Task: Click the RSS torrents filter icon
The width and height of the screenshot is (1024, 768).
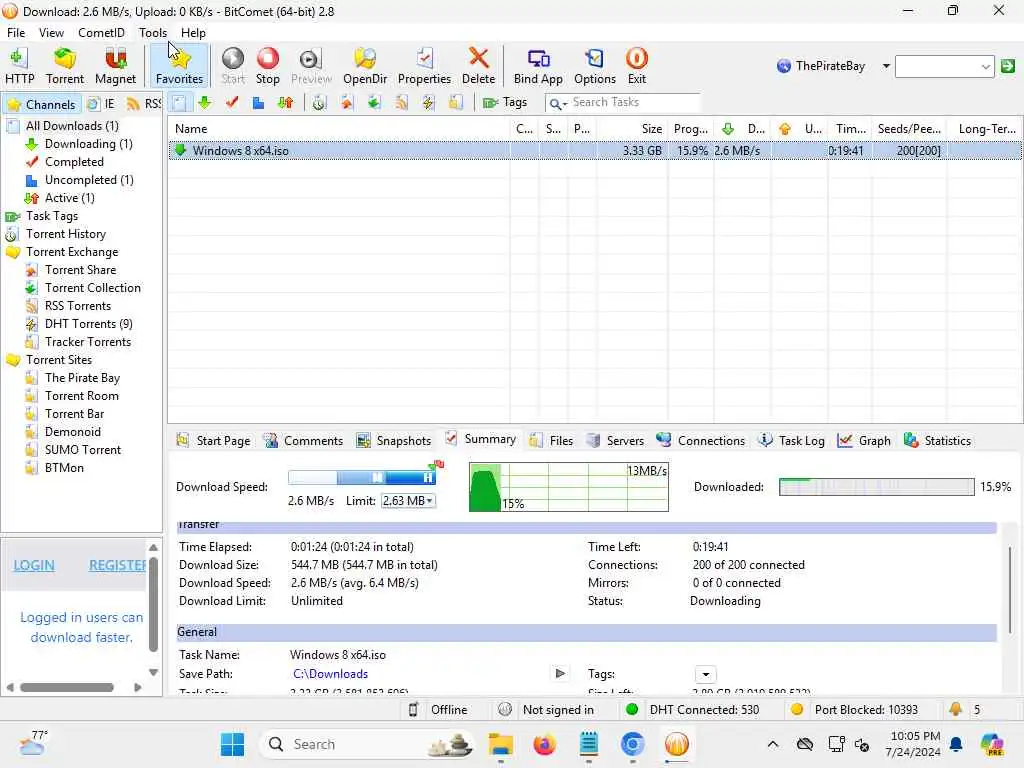Action: (x=401, y=103)
